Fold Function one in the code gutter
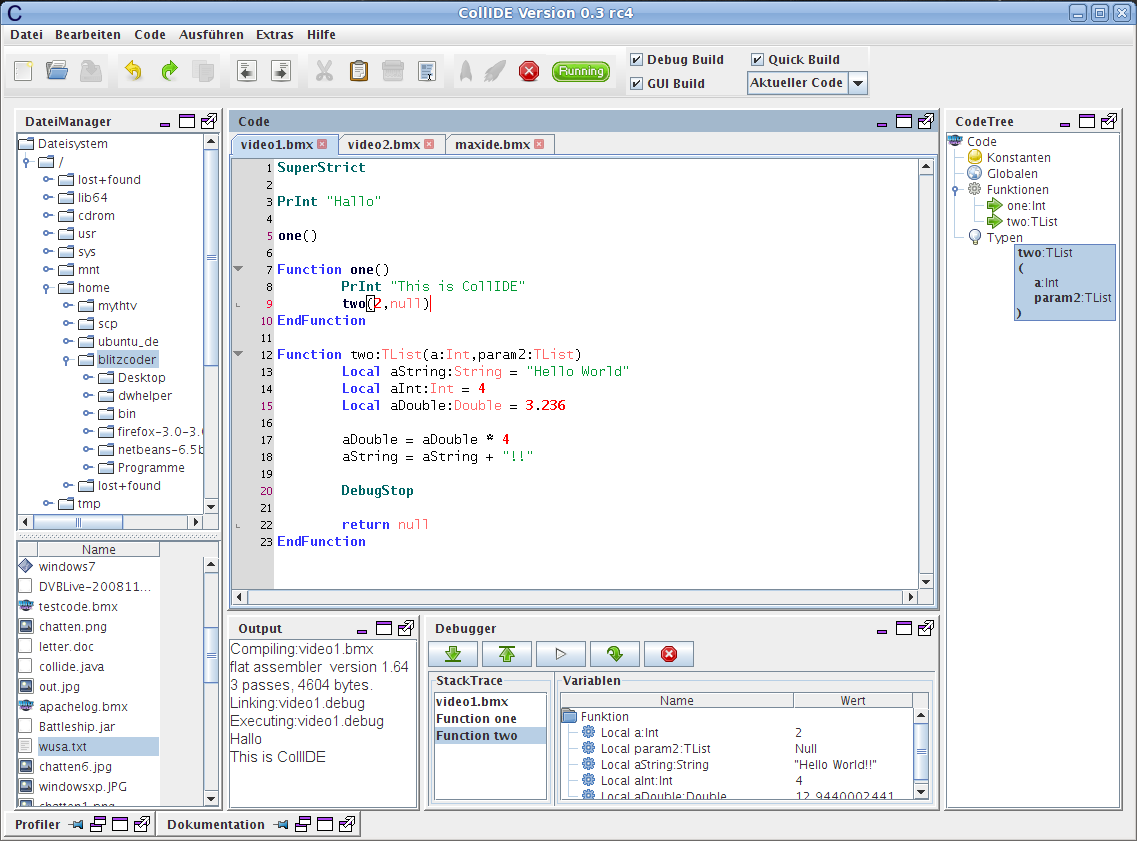The width and height of the screenshot is (1137, 841). (238, 269)
